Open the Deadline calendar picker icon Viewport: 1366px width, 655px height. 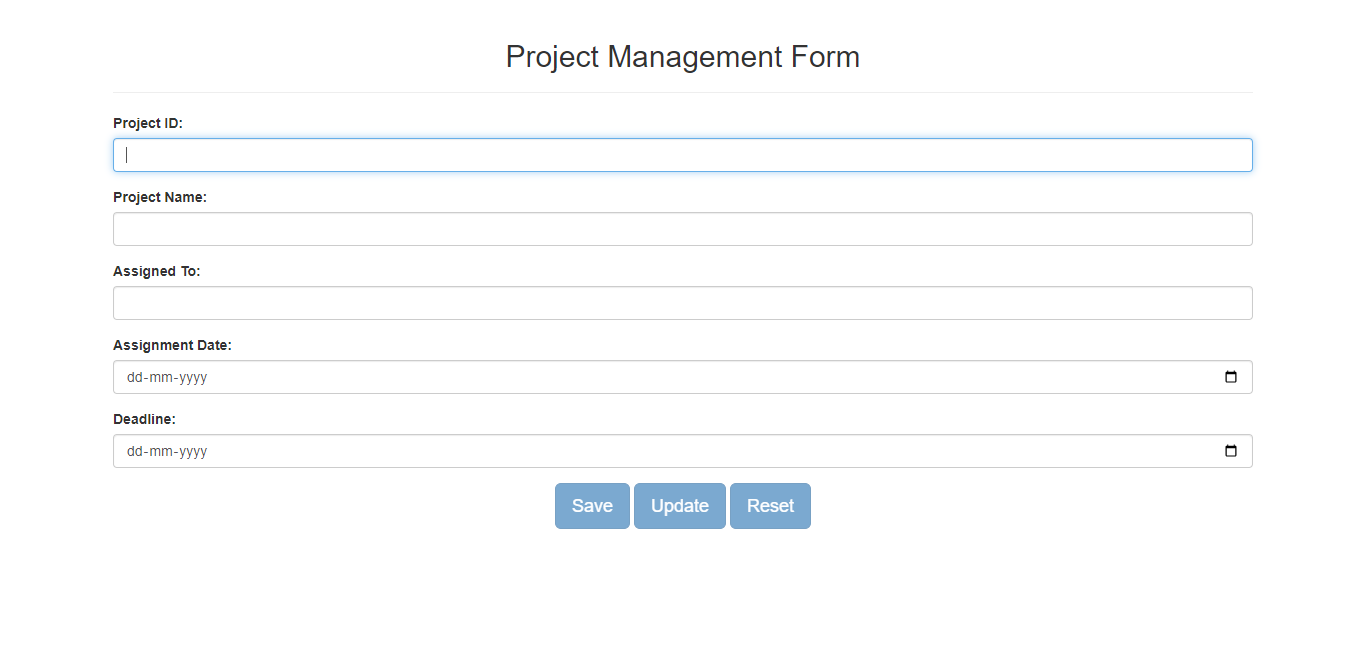(1231, 451)
